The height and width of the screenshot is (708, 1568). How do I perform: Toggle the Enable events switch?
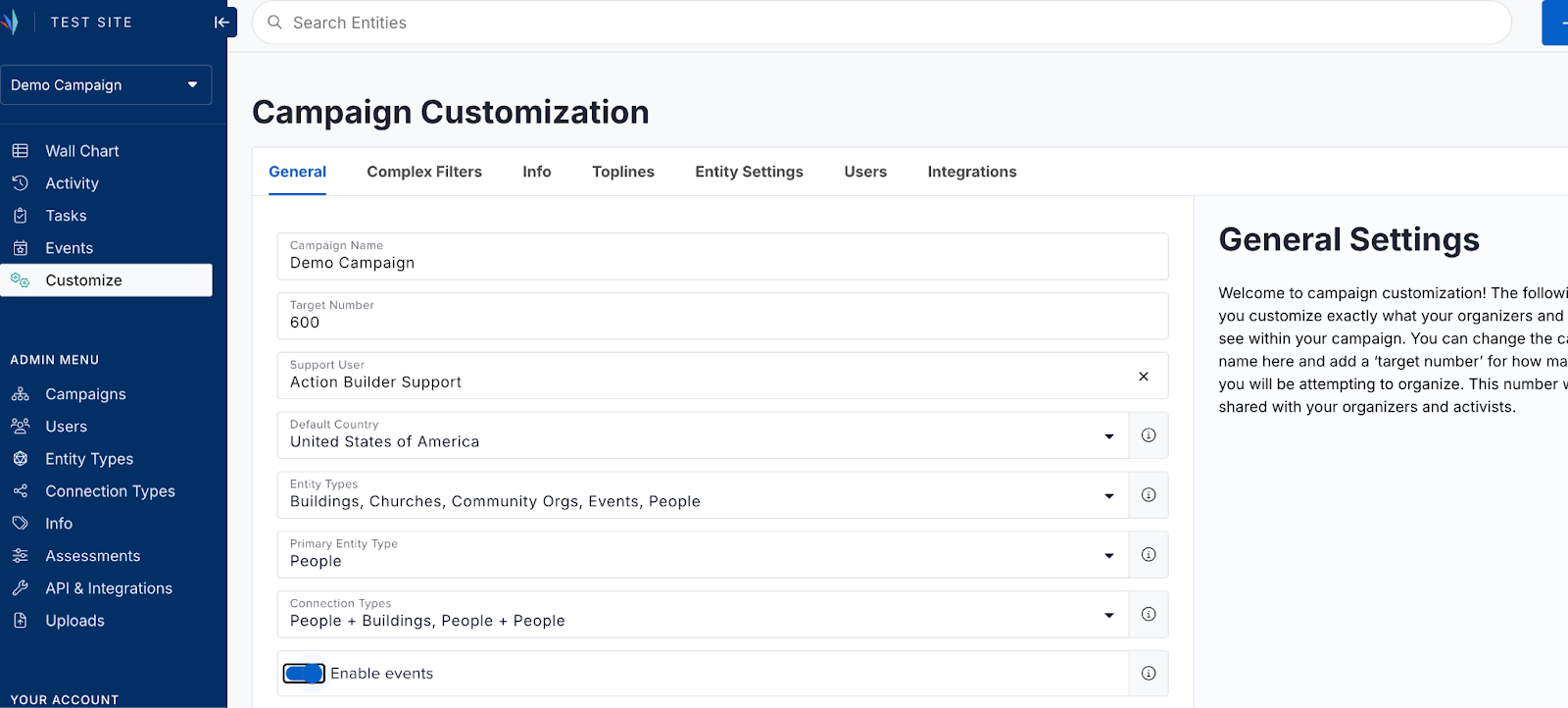304,674
